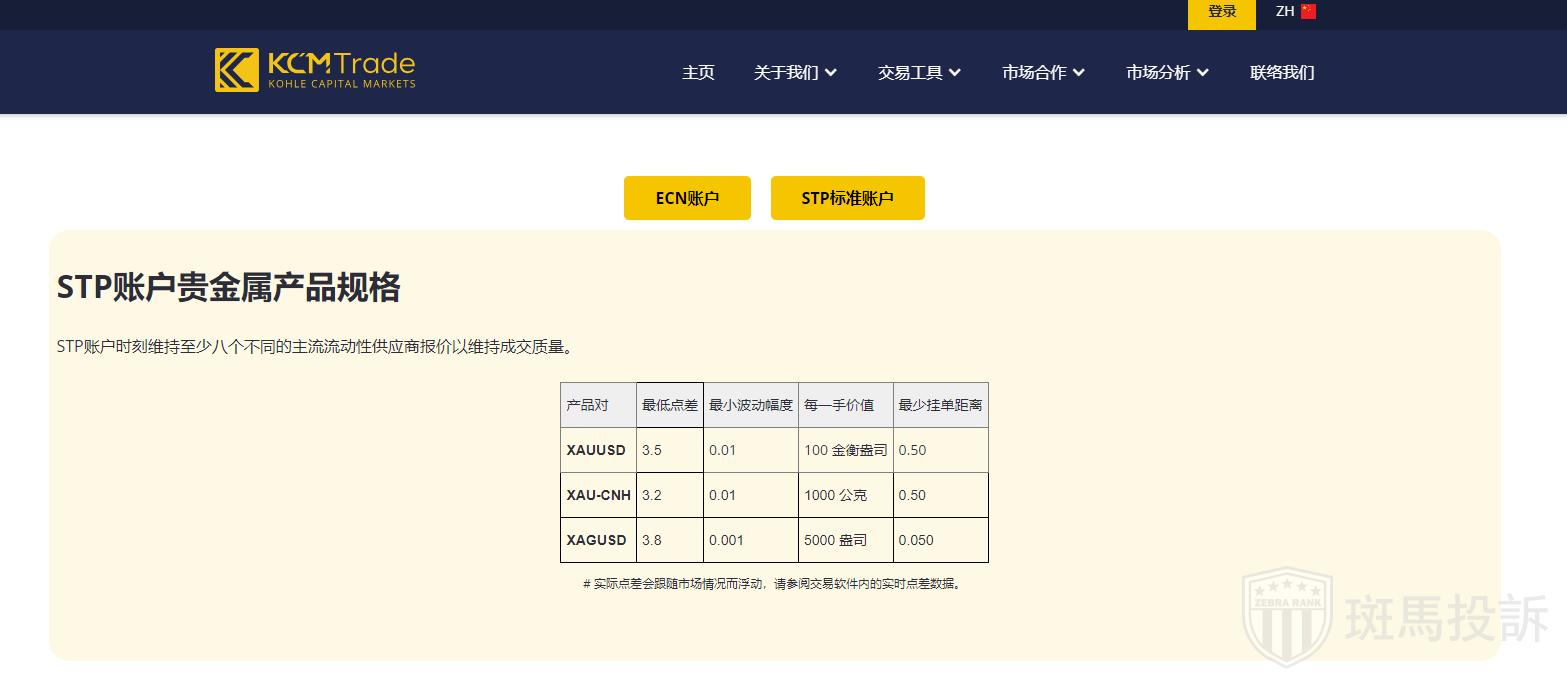Click the XAUUSD product row cell
The height and width of the screenshot is (680, 1567).
tap(597, 450)
